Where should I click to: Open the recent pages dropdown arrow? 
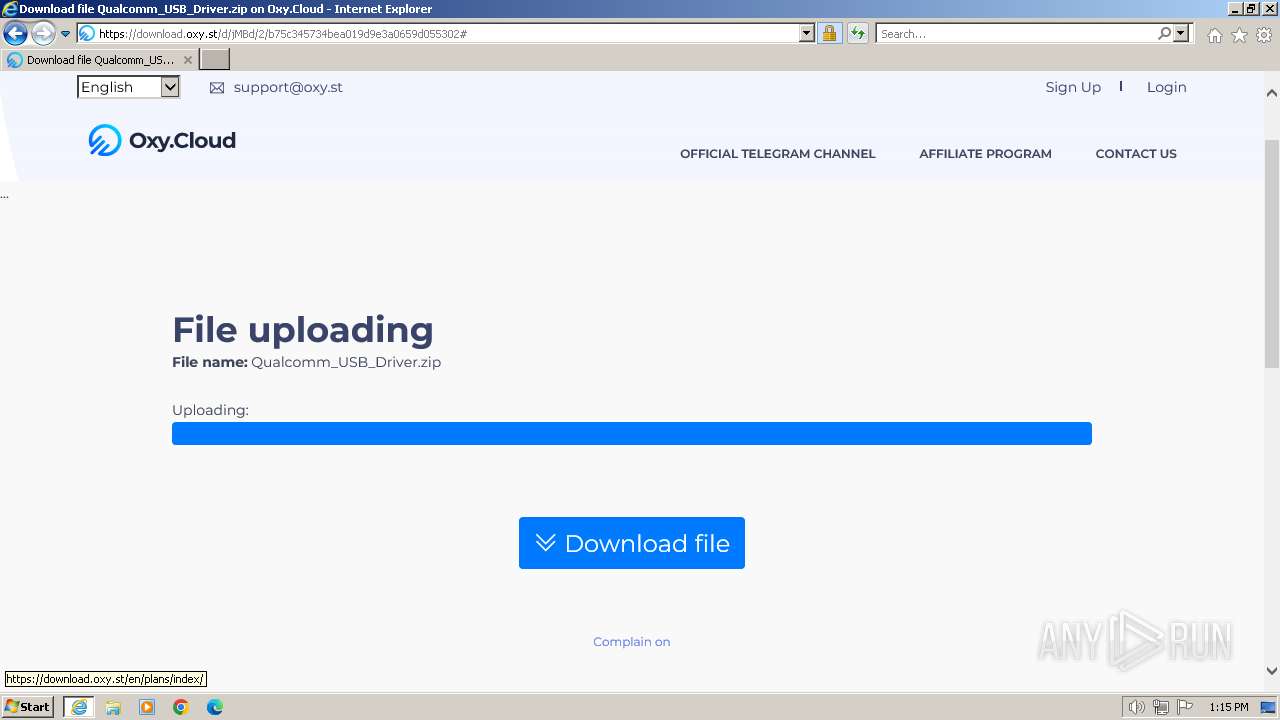pyautogui.click(x=65, y=34)
